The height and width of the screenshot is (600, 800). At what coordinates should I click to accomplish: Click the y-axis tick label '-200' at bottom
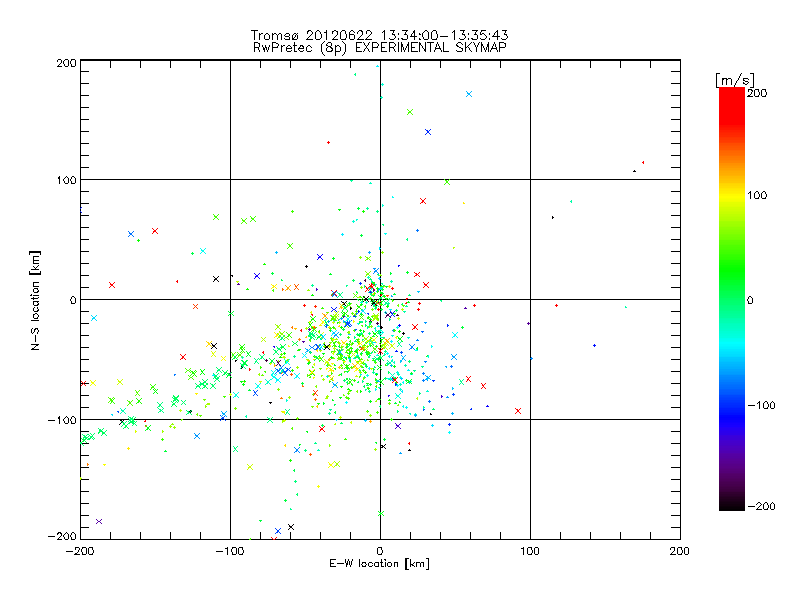pos(62,537)
